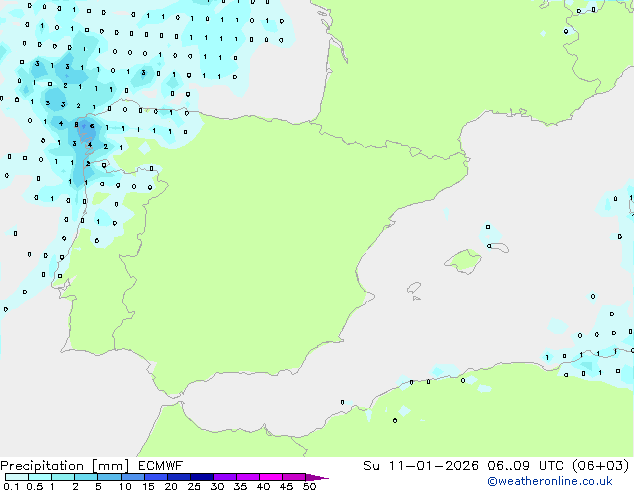
Task: Select the '(06+03)' forecast offset text
Action: (601, 466)
